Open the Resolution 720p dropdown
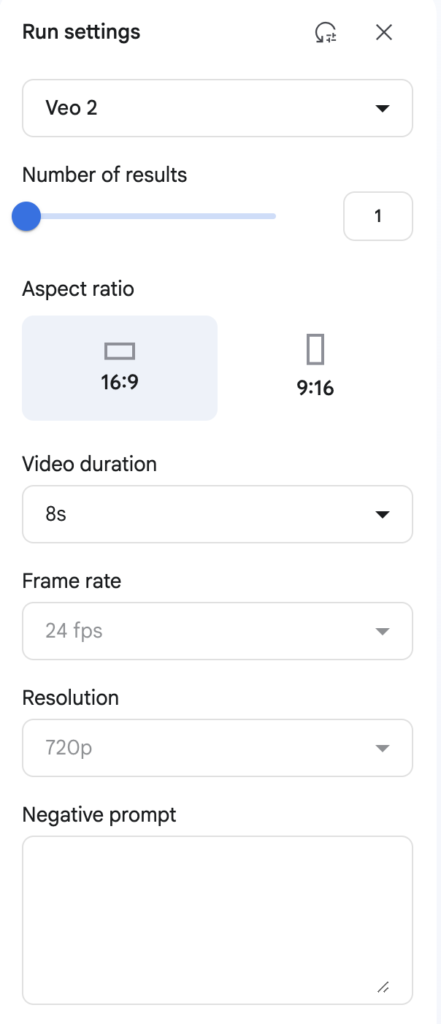 coord(218,748)
